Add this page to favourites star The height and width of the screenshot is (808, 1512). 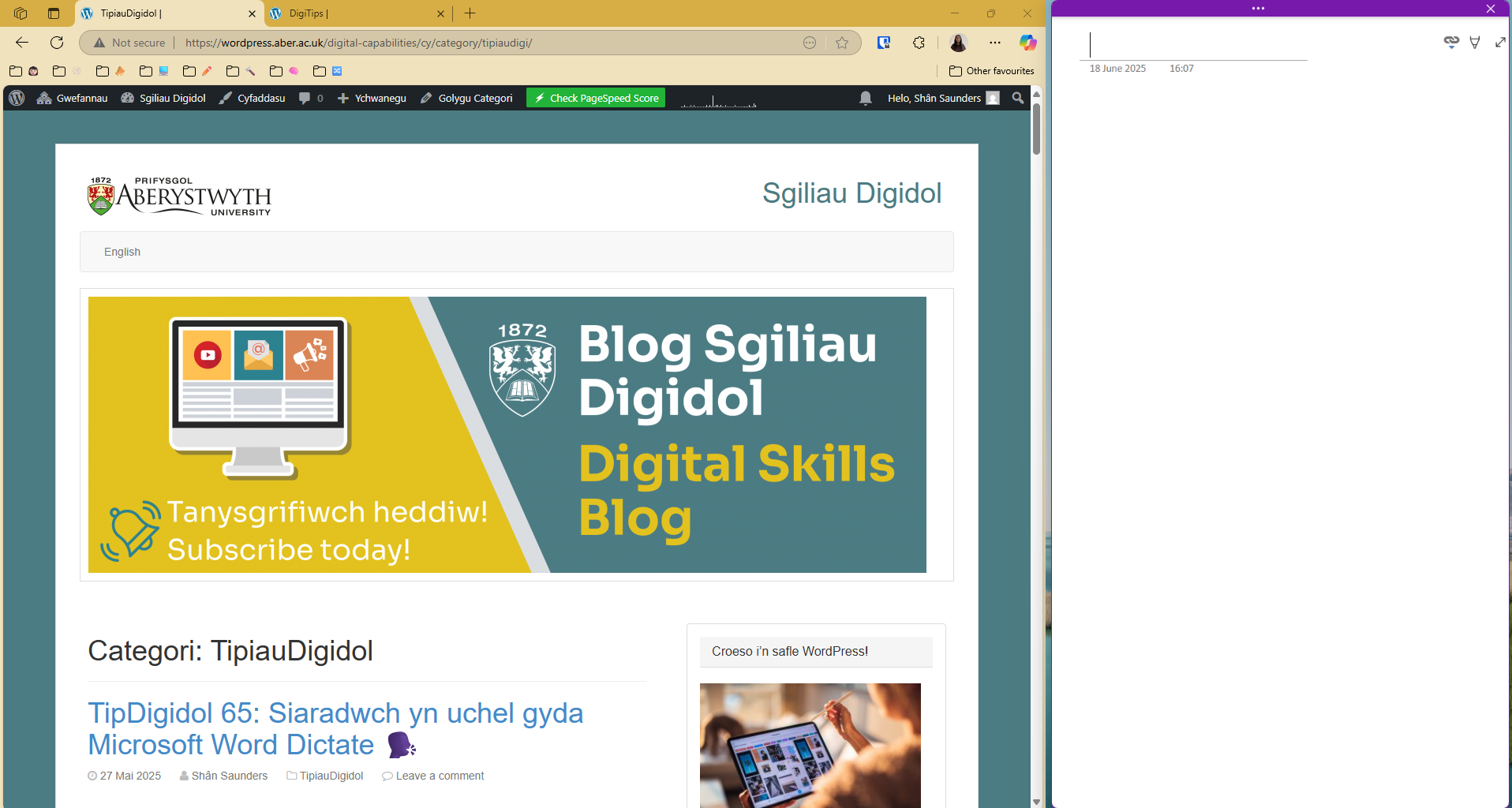tap(842, 43)
